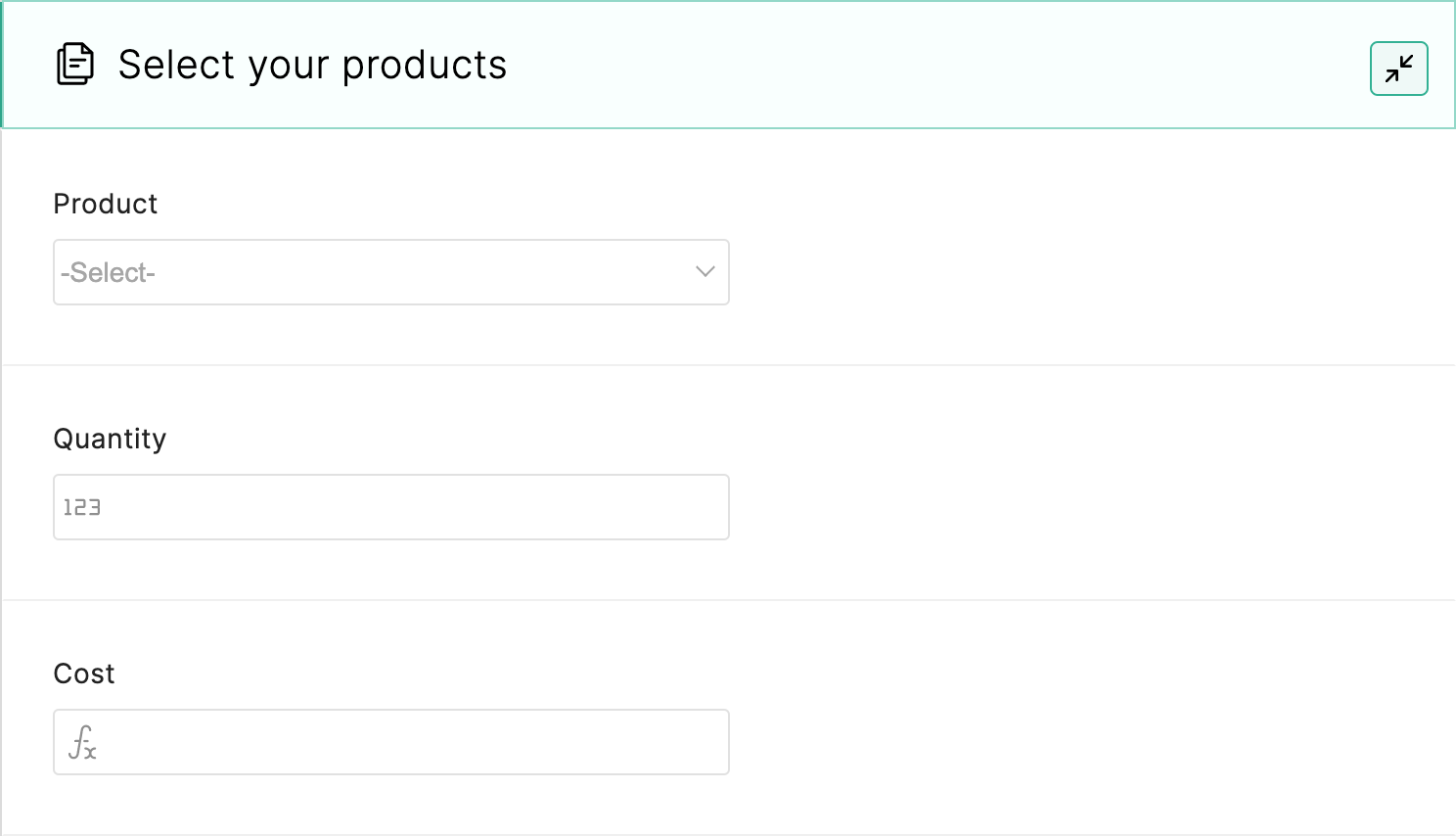Screen dimensions: 1456x836
Task: Click the Select your products heading
Action: click(x=312, y=65)
